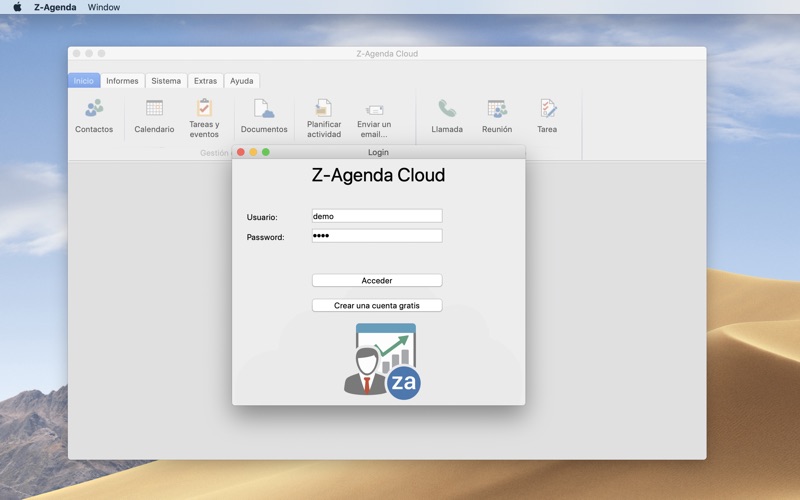Open the Sistema tab

pyautogui.click(x=166, y=81)
